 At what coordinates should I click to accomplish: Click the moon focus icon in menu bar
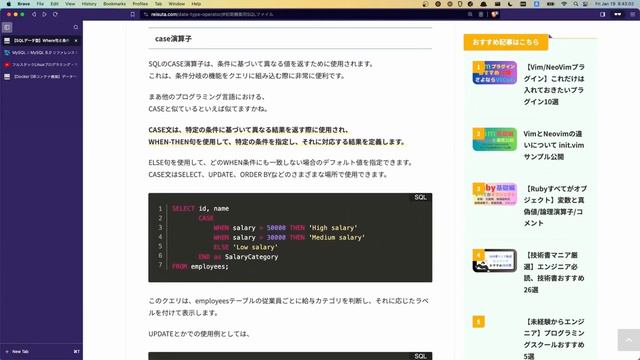tap(510, 4)
